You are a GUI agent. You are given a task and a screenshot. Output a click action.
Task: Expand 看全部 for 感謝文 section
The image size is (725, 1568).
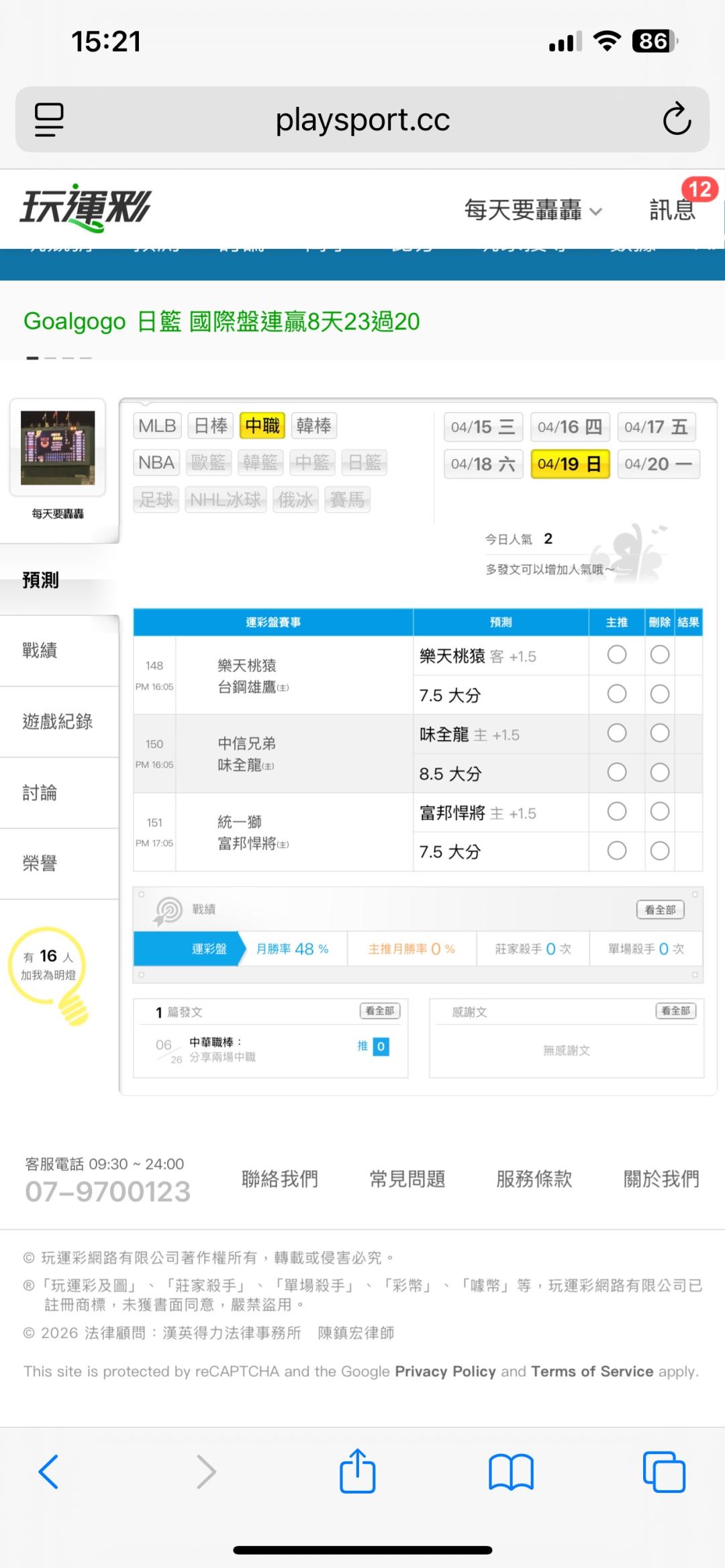pos(675,1010)
